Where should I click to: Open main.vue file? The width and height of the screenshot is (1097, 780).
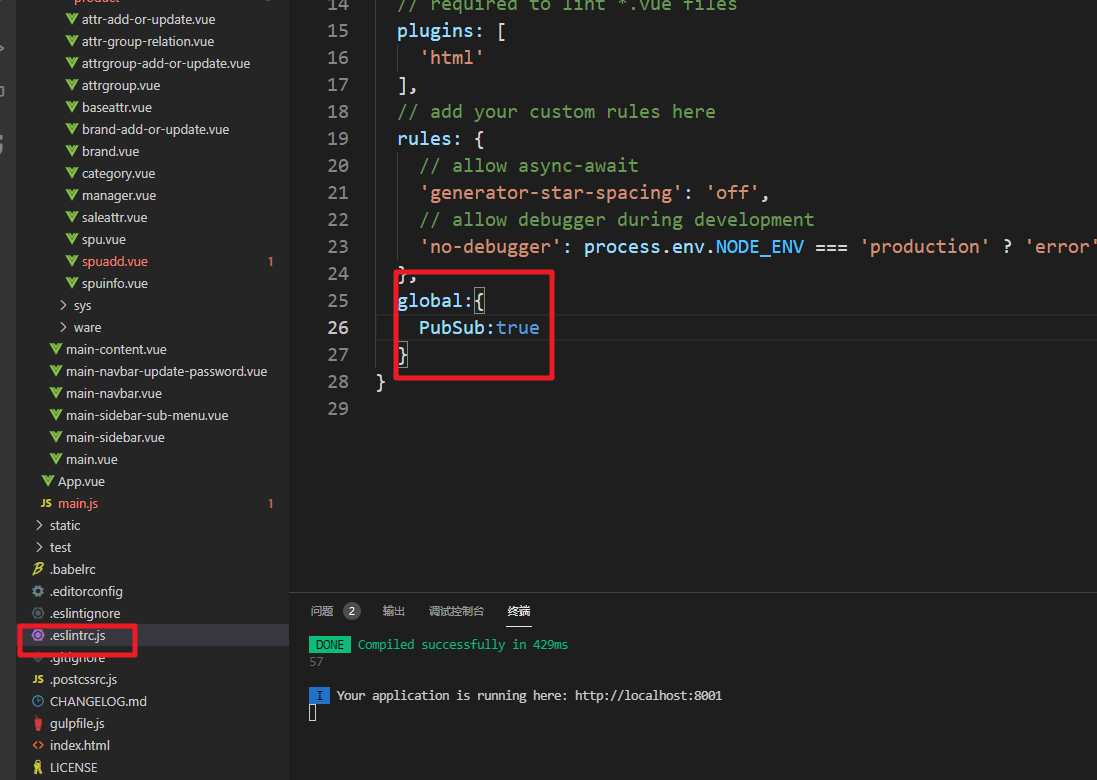[x=92, y=460]
